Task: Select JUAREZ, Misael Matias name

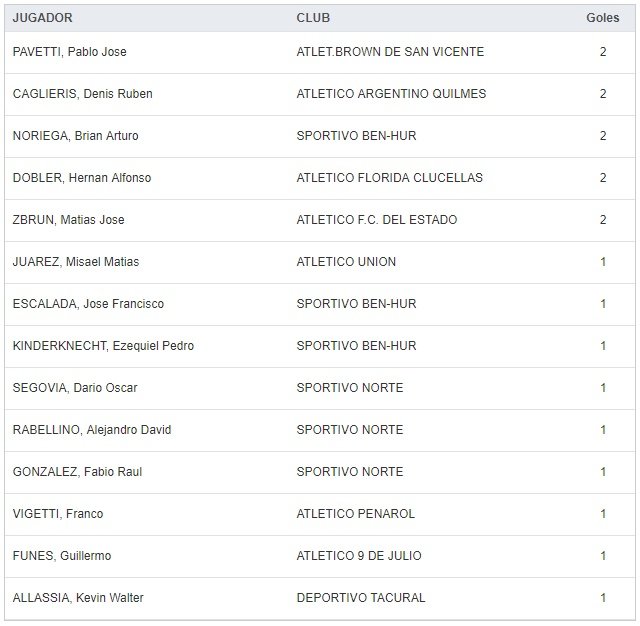Action: pos(75,262)
